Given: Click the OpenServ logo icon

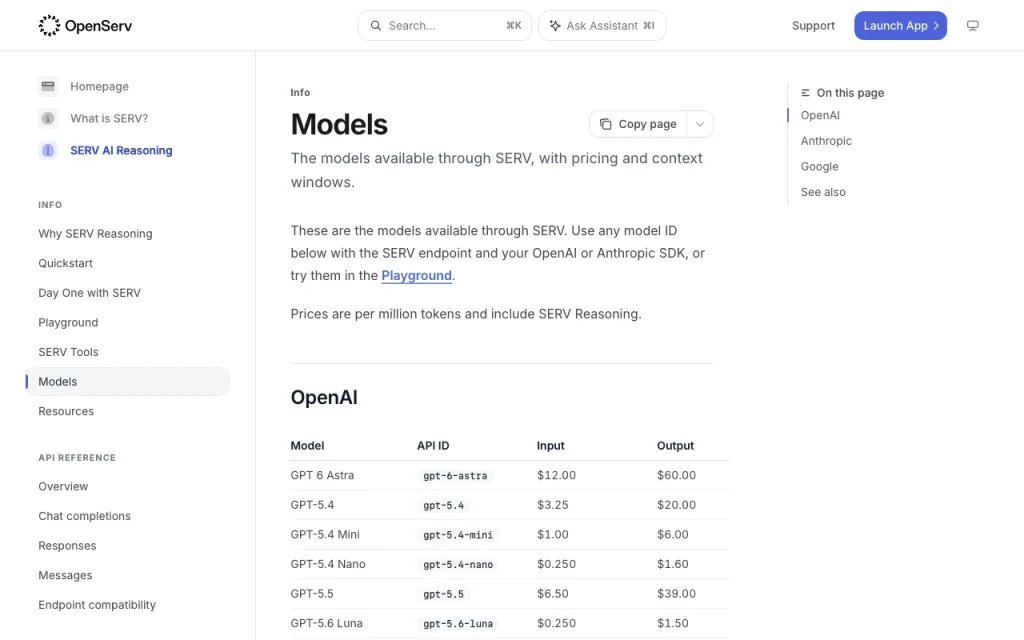Looking at the screenshot, I should pos(49,25).
